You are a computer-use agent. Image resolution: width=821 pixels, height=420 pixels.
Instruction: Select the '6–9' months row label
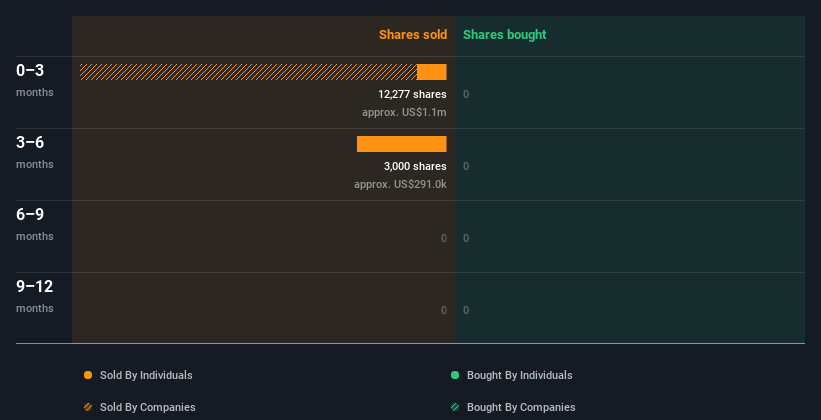(x=30, y=214)
